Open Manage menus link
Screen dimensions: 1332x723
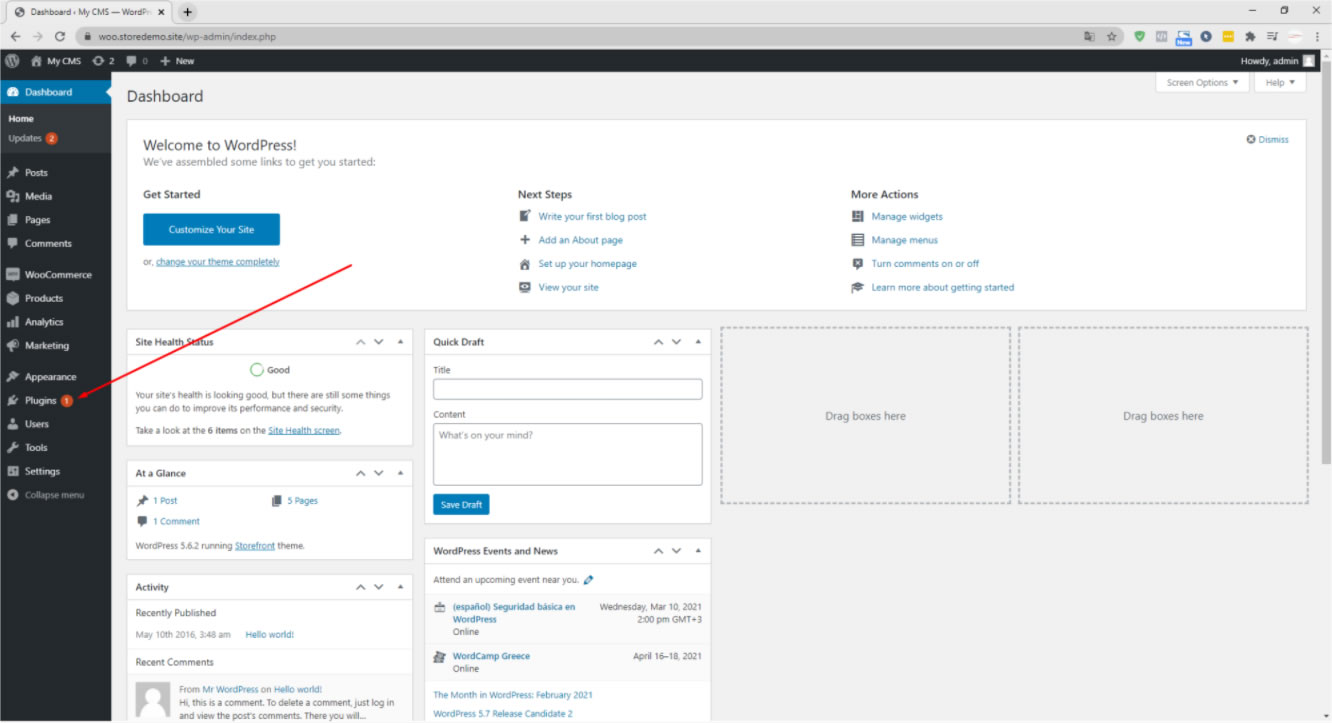coord(904,240)
